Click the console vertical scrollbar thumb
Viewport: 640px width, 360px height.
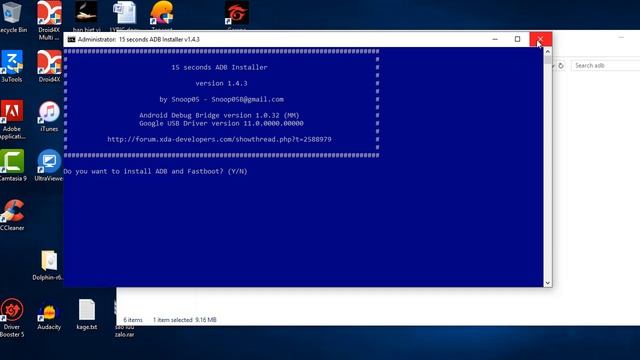pos(548,60)
